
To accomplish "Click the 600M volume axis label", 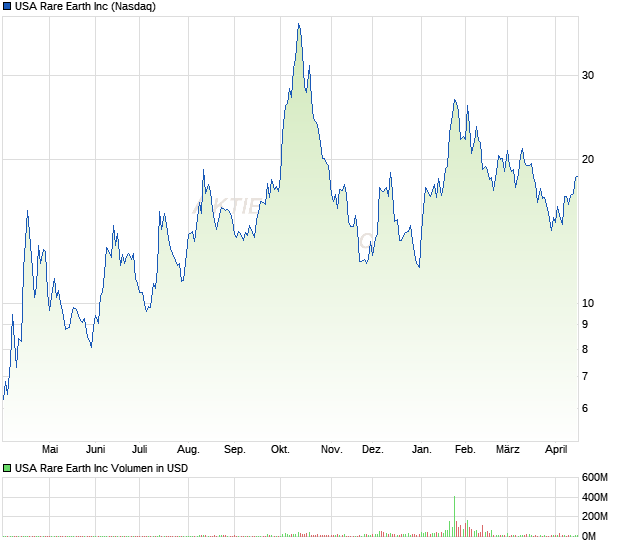I will tap(596, 478).
